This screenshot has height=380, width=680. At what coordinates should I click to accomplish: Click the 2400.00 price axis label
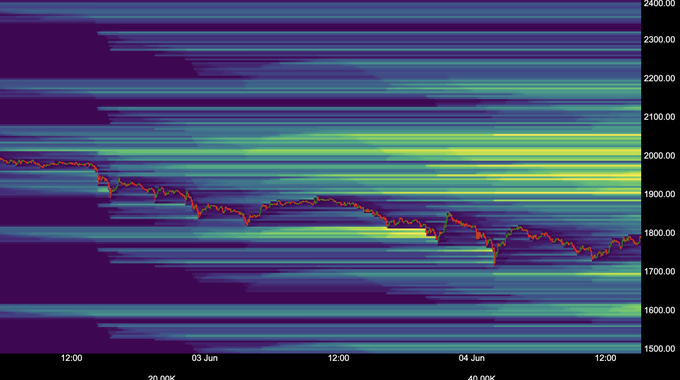coord(659,3)
